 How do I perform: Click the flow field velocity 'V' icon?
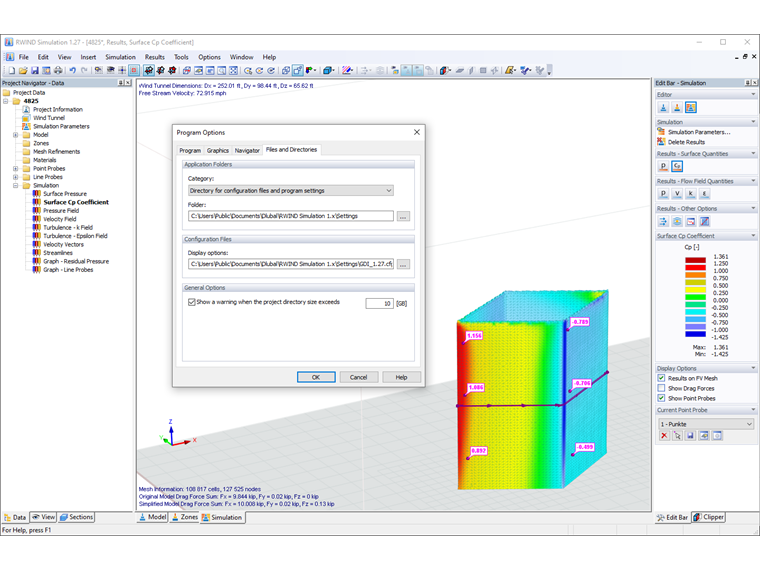[x=677, y=194]
